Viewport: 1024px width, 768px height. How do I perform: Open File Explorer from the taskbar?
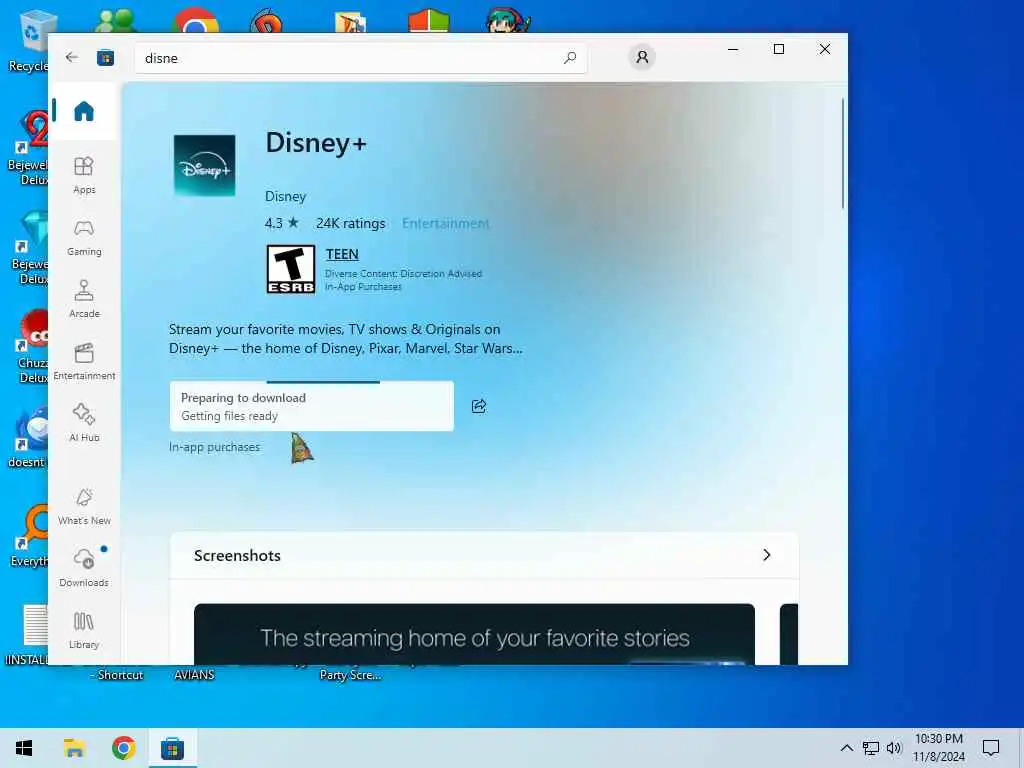coord(74,748)
